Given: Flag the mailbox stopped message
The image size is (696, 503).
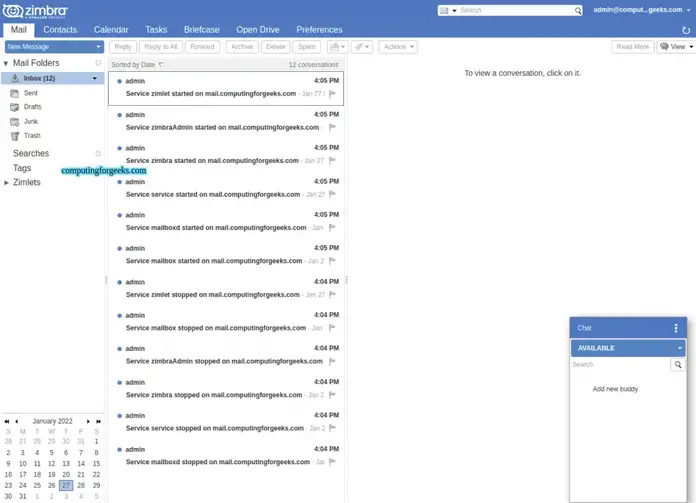Looking at the screenshot, I should [x=332, y=328].
